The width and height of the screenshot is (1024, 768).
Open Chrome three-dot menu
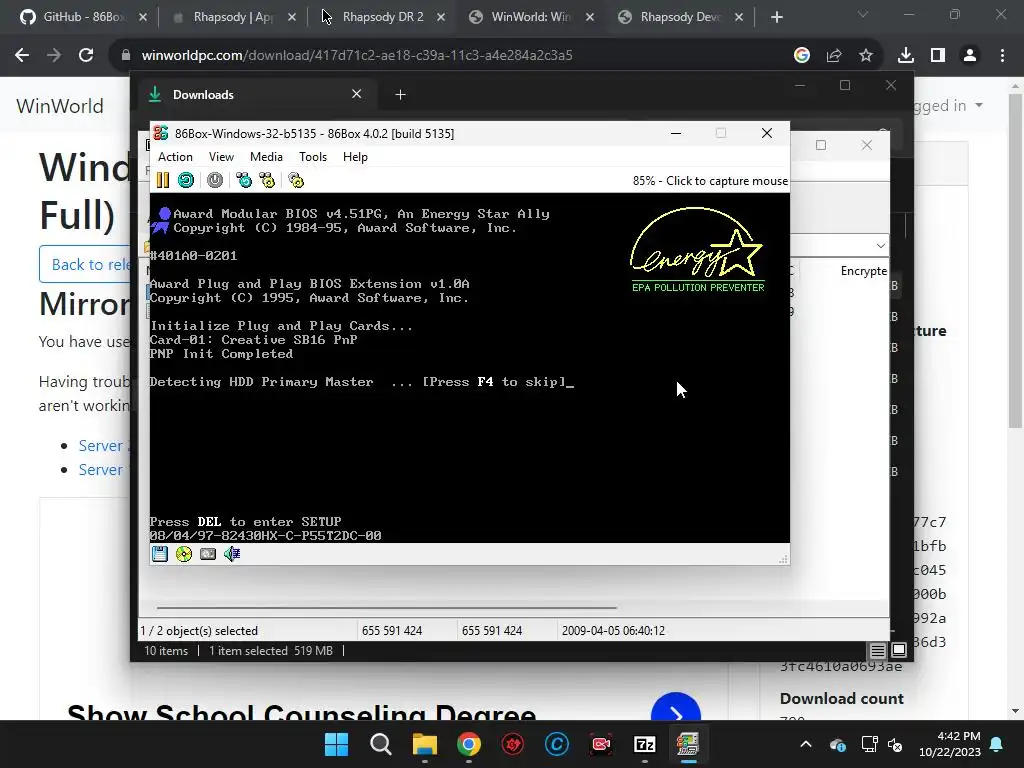click(1002, 56)
